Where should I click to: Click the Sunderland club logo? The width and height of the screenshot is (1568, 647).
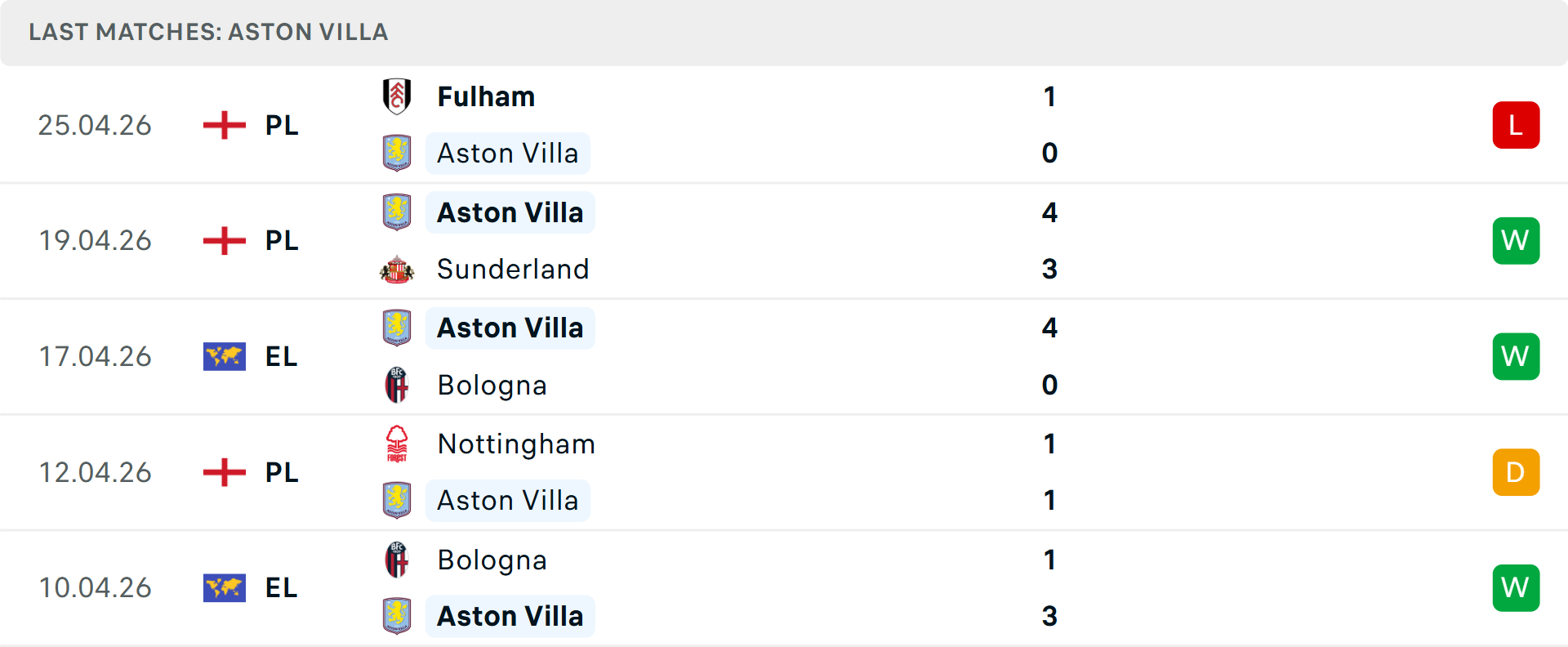coord(398,269)
